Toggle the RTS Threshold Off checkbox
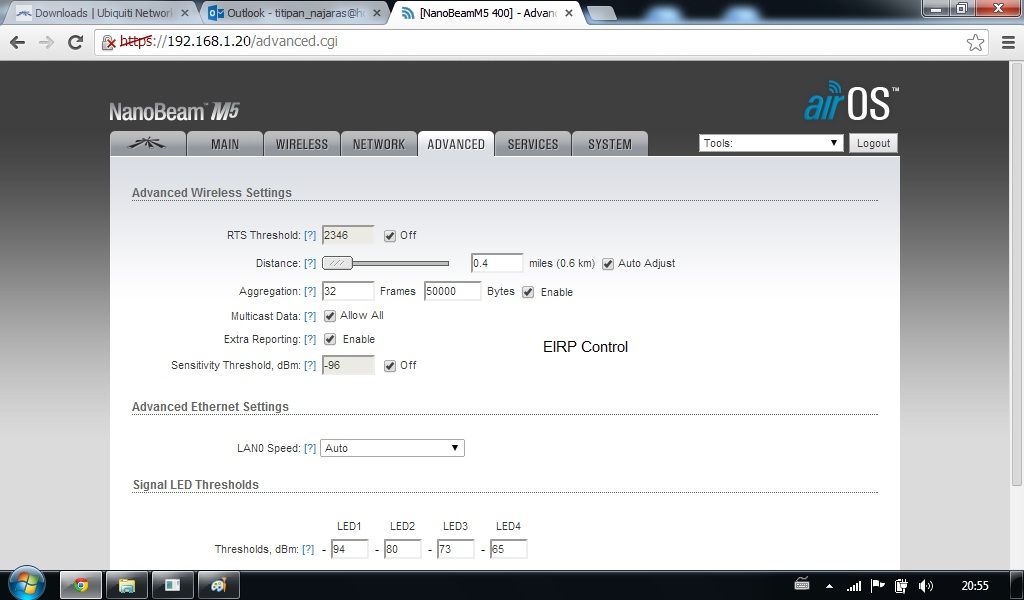This screenshot has width=1024, height=600. click(x=390, y=236)
